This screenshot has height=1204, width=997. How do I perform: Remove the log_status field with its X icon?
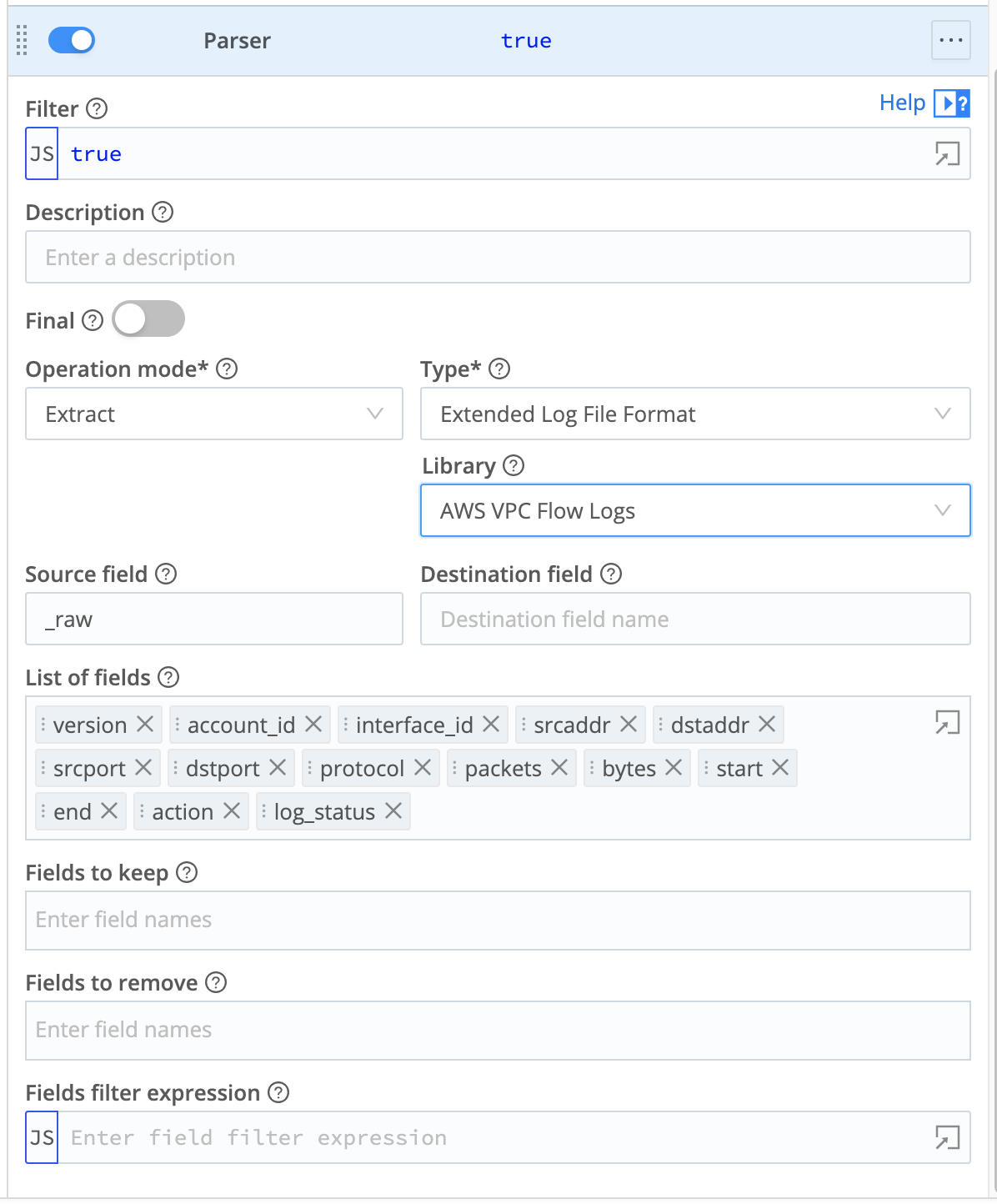(x=395, y=811)
